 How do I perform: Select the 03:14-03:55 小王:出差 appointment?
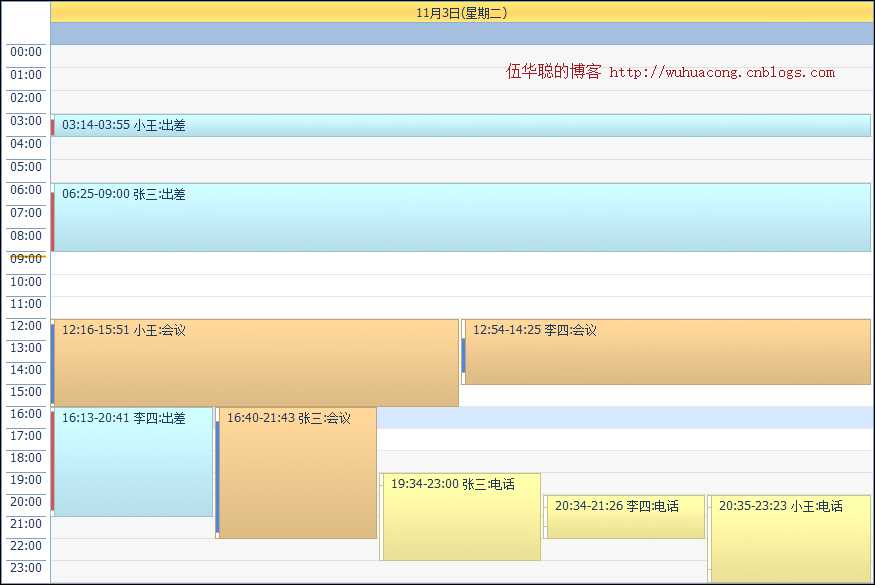pos(461,125)
